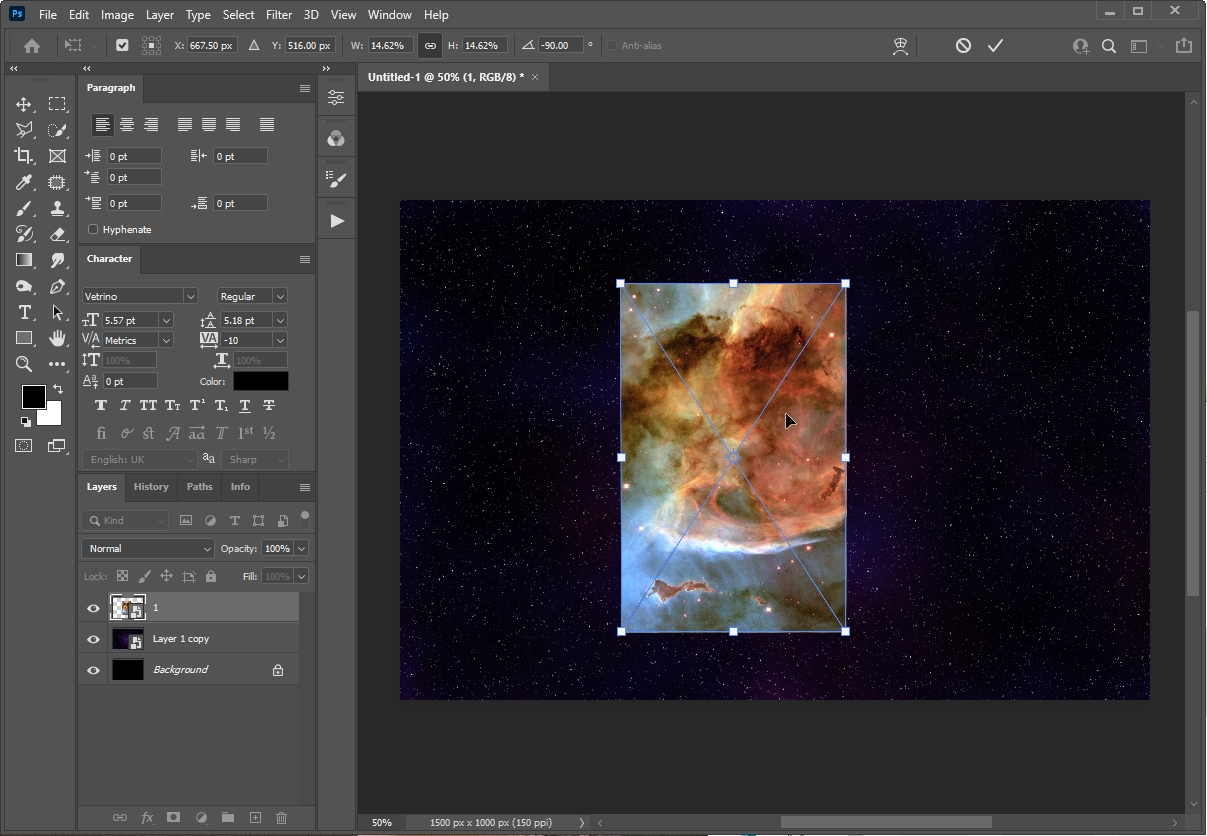Open search icon in options bar
The height and width of the screenshot is (836, 1207).
(x=1109, y=45)
